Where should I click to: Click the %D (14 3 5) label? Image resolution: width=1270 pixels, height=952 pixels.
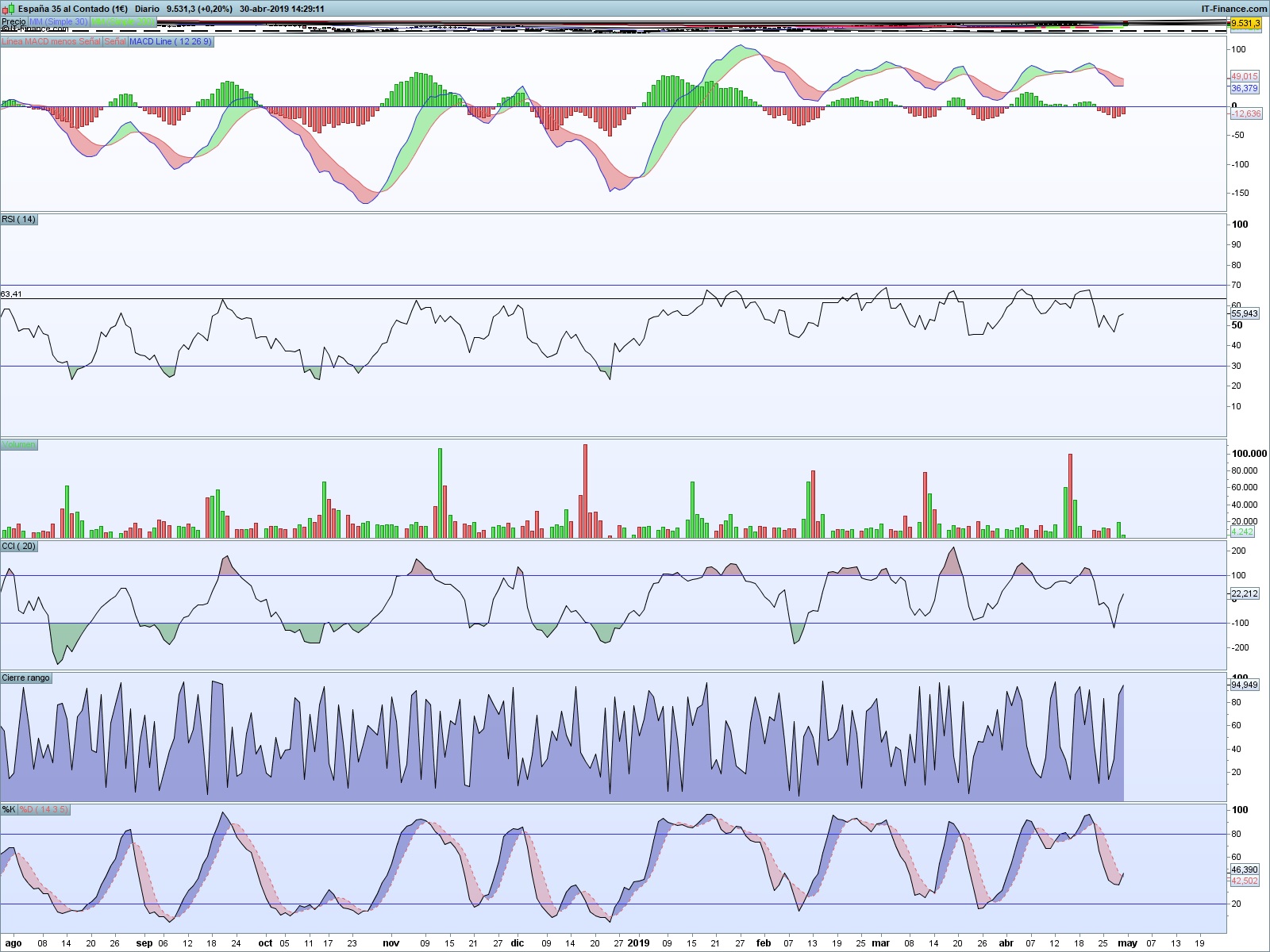click(44, 809)
